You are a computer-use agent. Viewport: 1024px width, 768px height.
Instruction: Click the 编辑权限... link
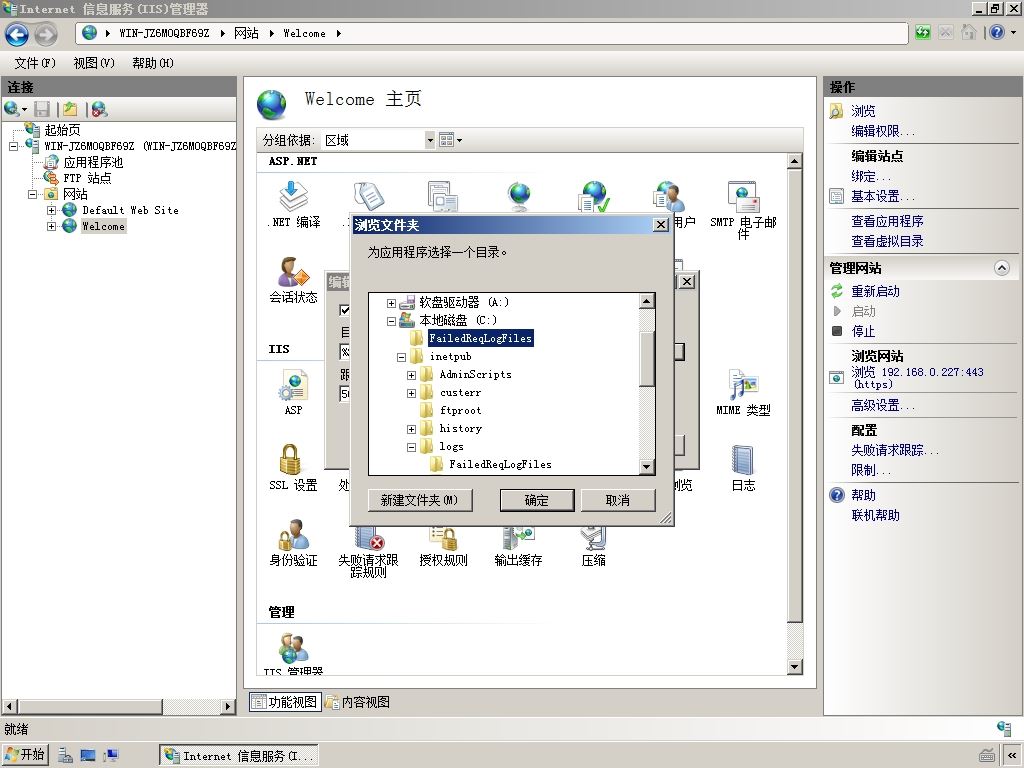pos(882,131)
